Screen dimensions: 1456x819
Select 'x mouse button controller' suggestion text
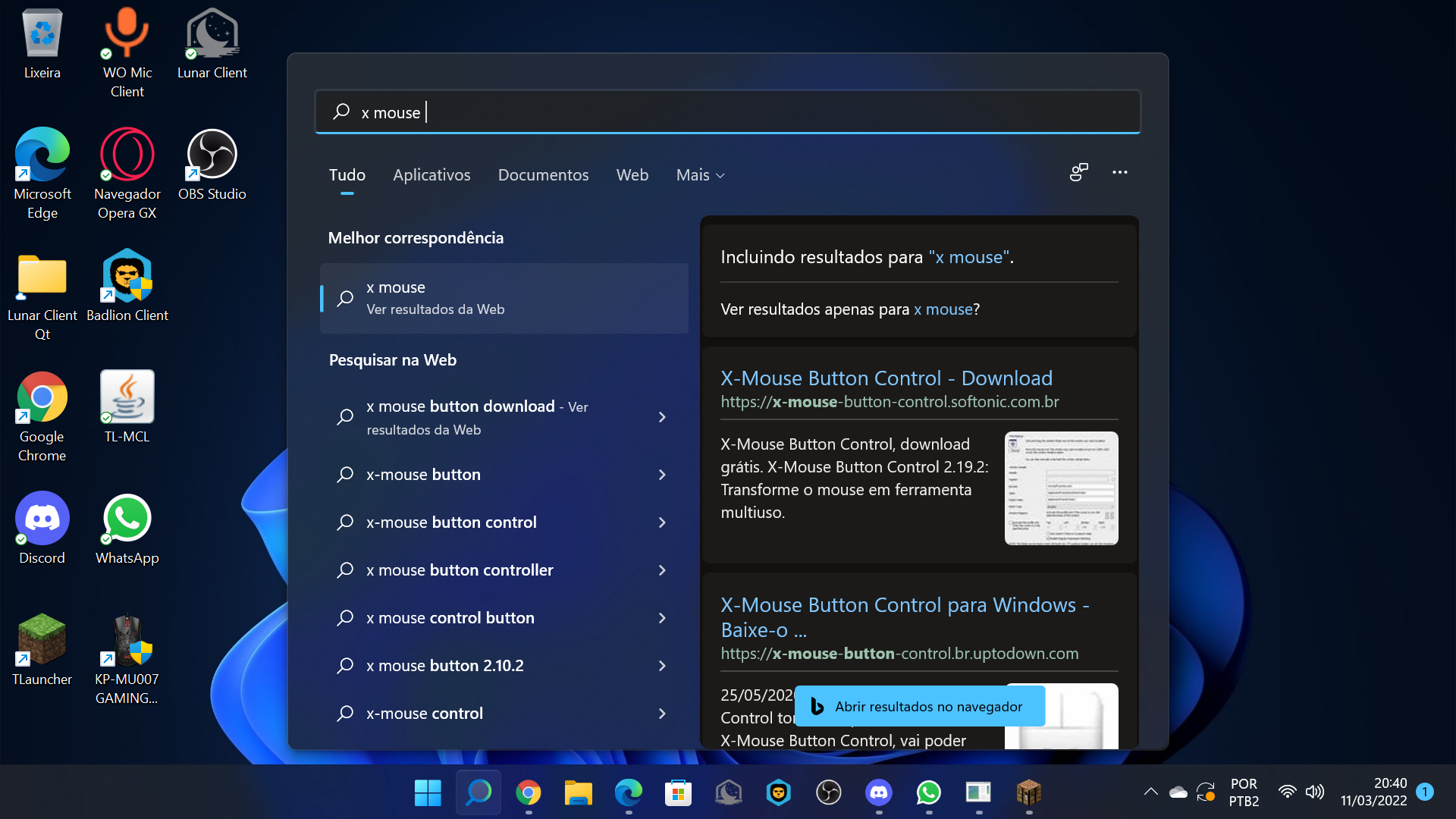[x=460, y=570]
